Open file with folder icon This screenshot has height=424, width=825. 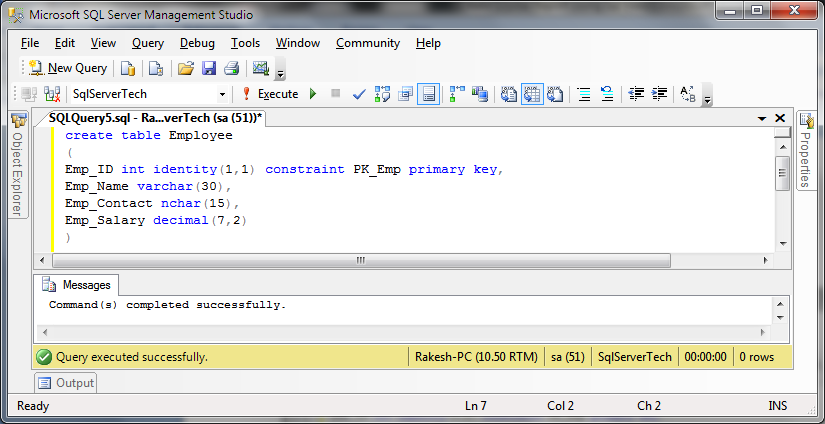tap(185, 68)
